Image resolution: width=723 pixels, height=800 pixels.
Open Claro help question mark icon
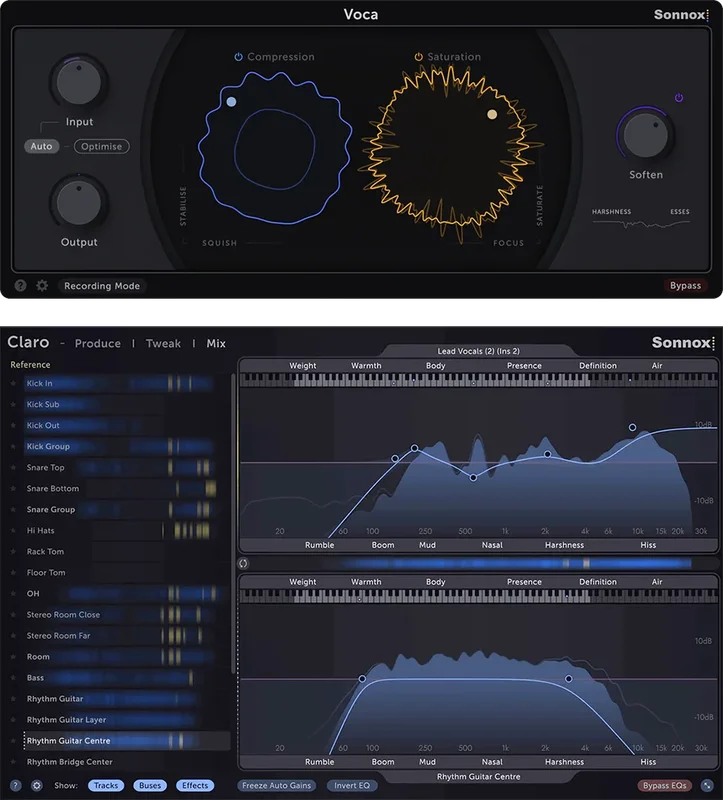[x=16, y=785]
